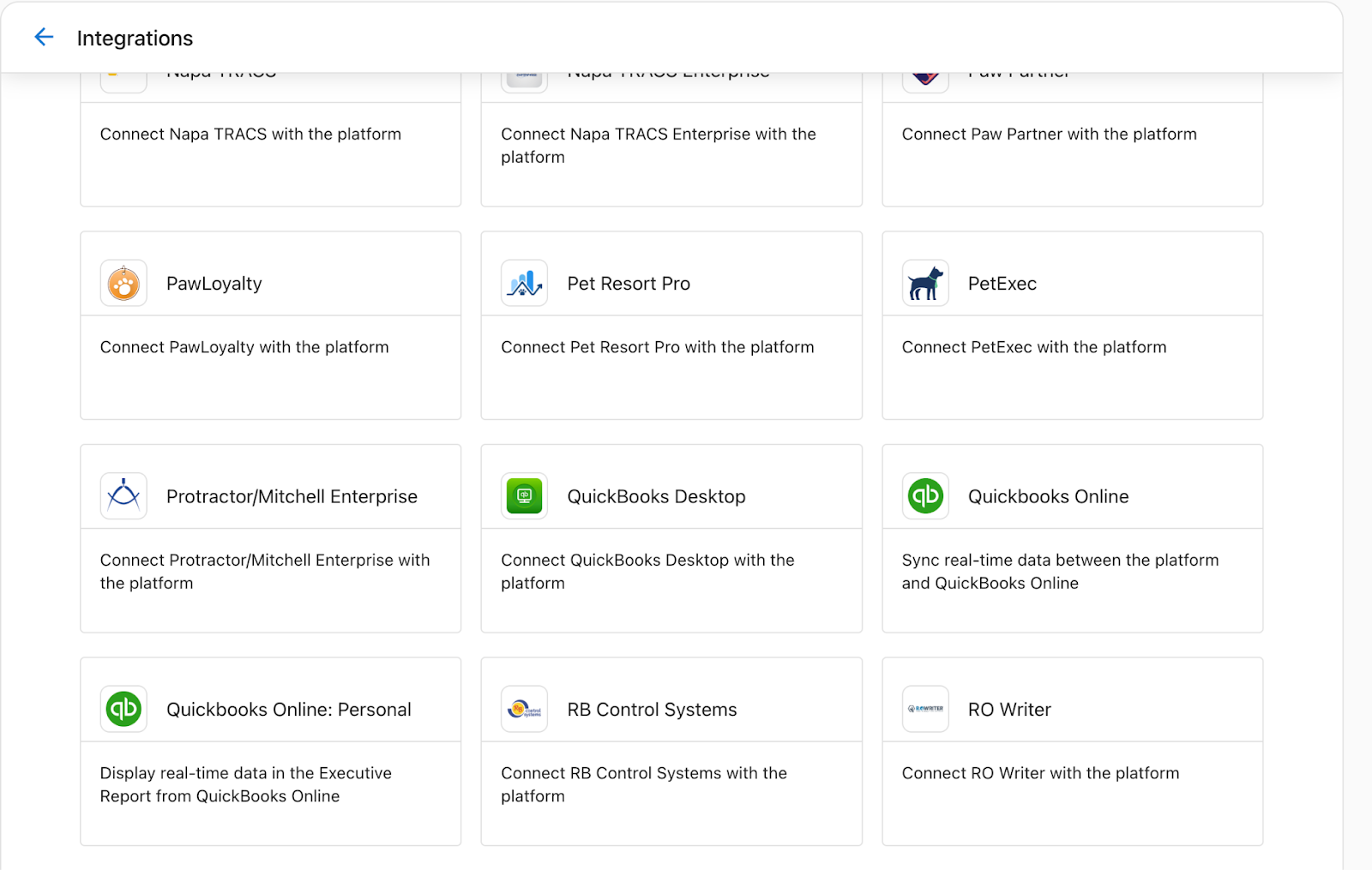Open the PawLoyalty integration title
The width and height of the screenshot is (1372, 870).
tap(214, 284)
